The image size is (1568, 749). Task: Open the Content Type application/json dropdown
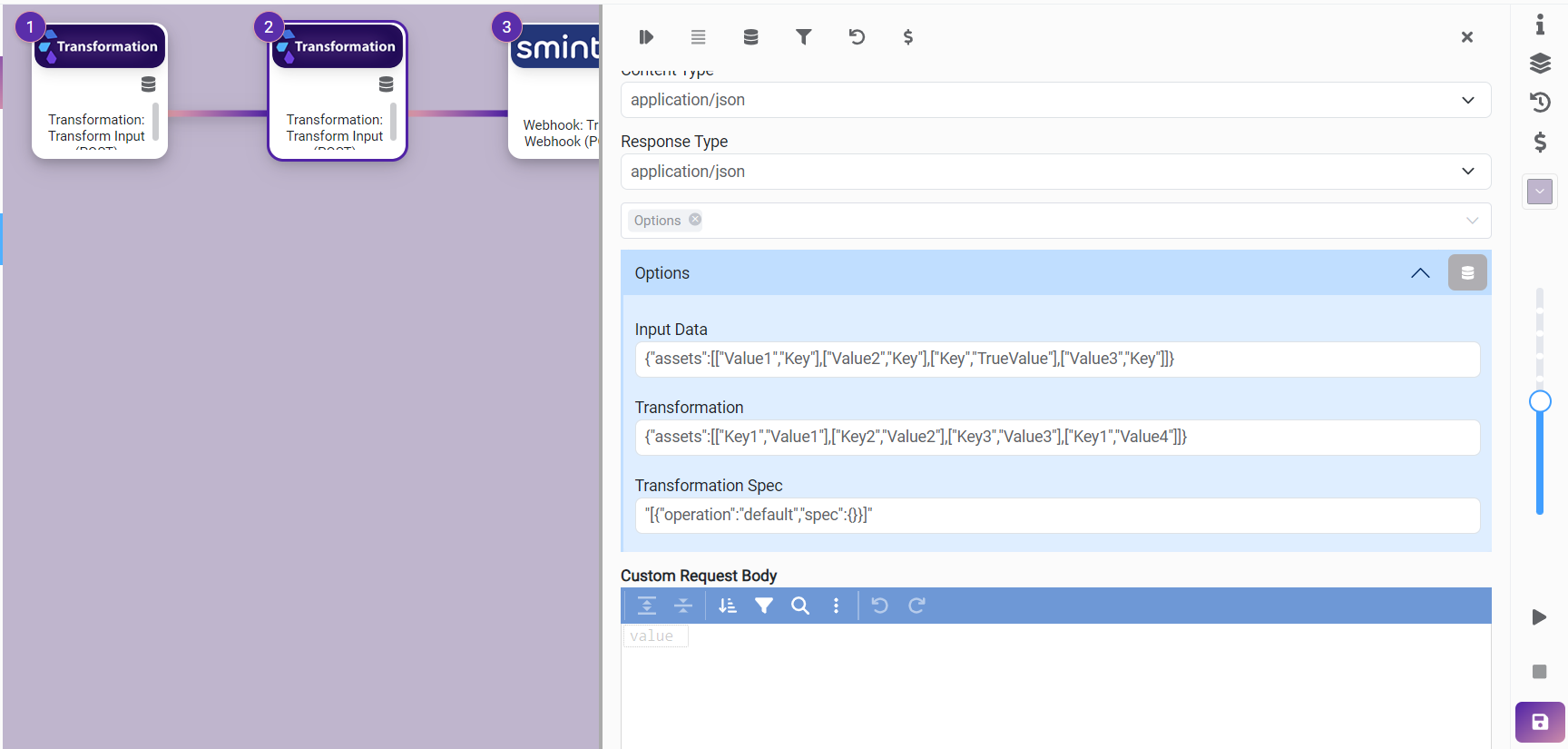(x=1054, y=100)
